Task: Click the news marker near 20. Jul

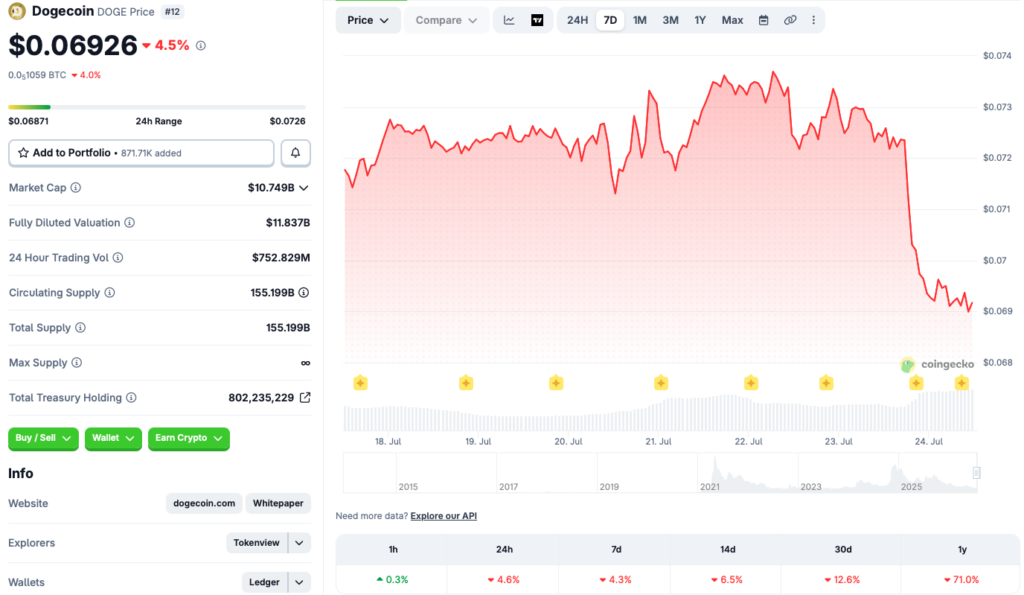Action: [x=556, y=383]
